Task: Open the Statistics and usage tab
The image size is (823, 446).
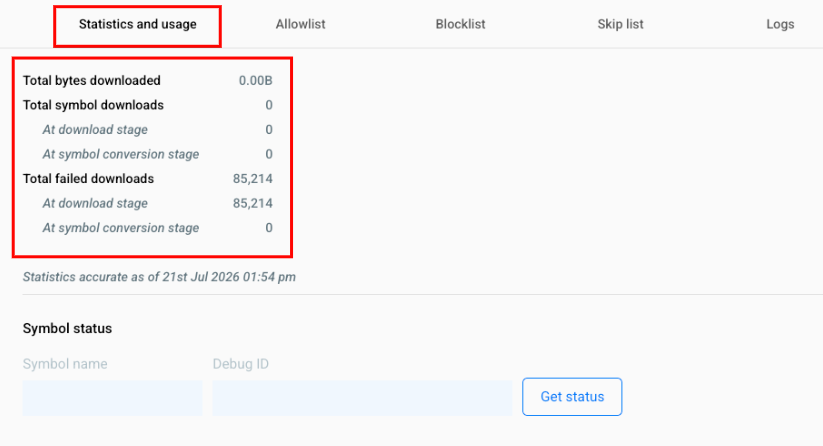Action: click(x=138, y=24)
